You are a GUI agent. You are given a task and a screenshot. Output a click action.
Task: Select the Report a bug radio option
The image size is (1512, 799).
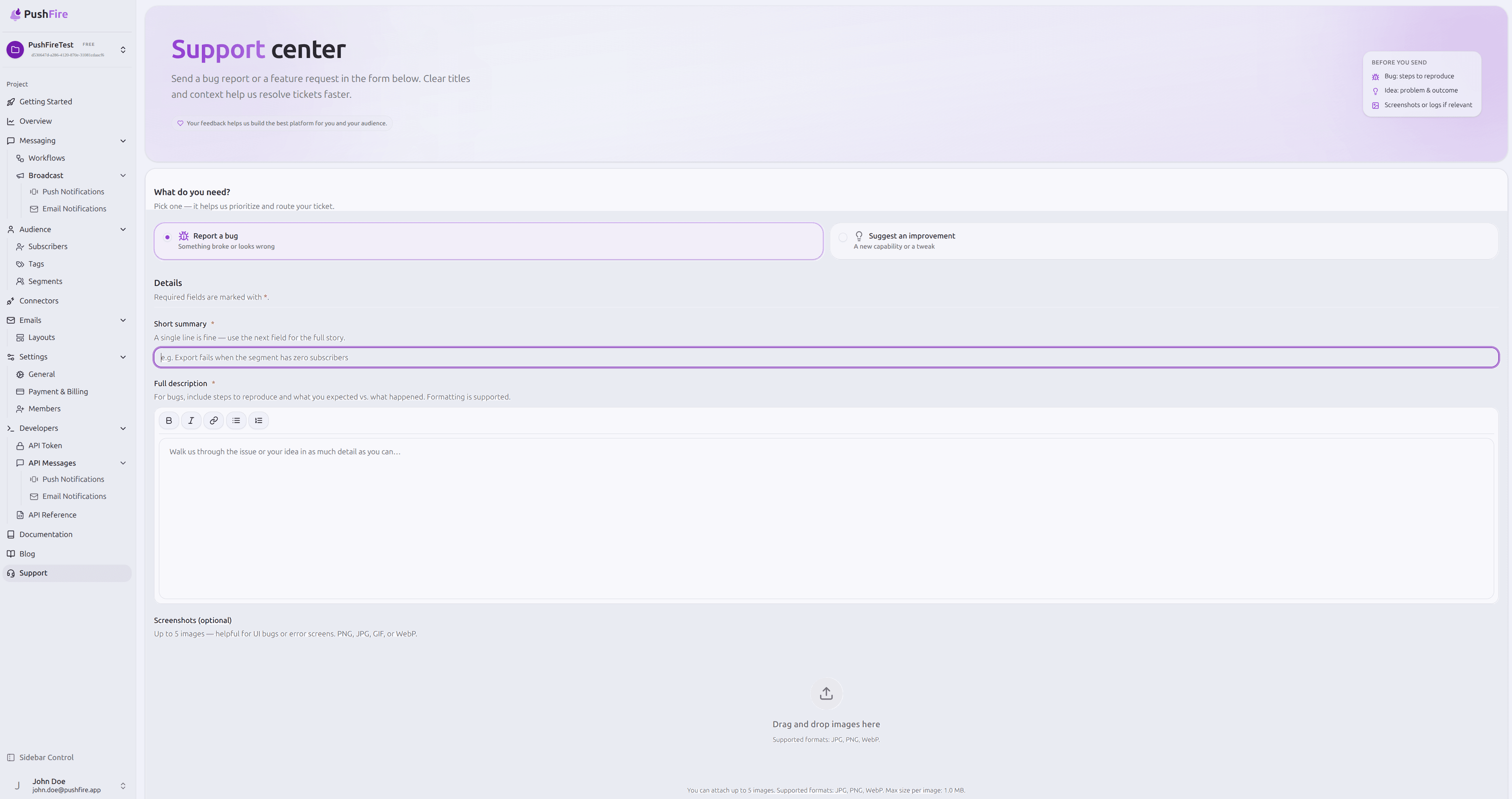(x=167, y=237)
